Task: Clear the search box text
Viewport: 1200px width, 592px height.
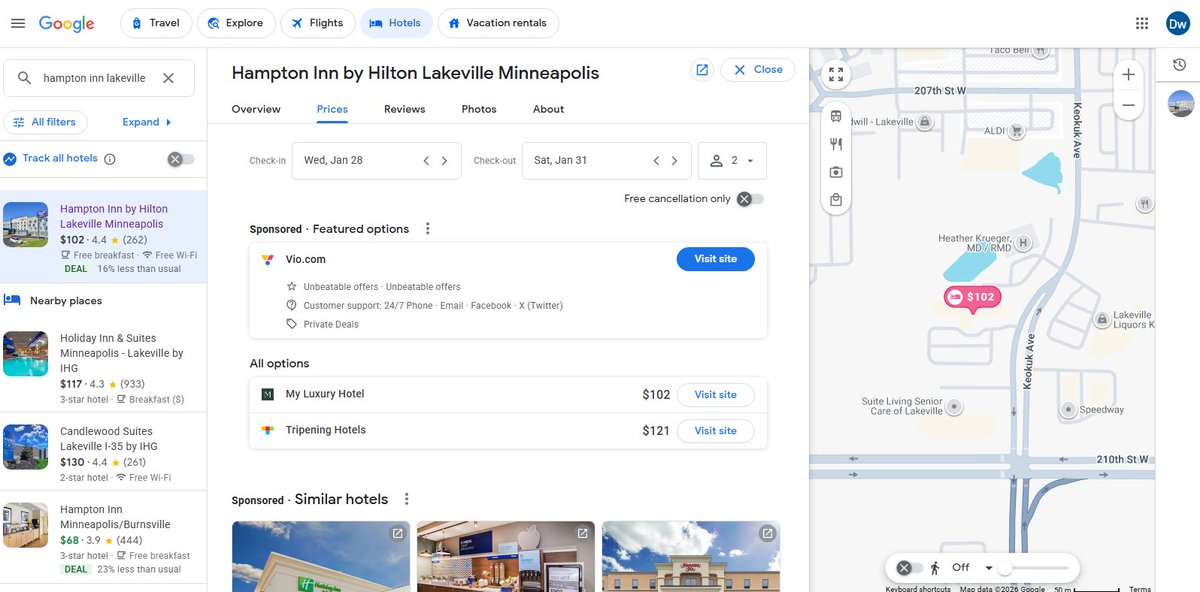Action: click(x=168, y=78)
